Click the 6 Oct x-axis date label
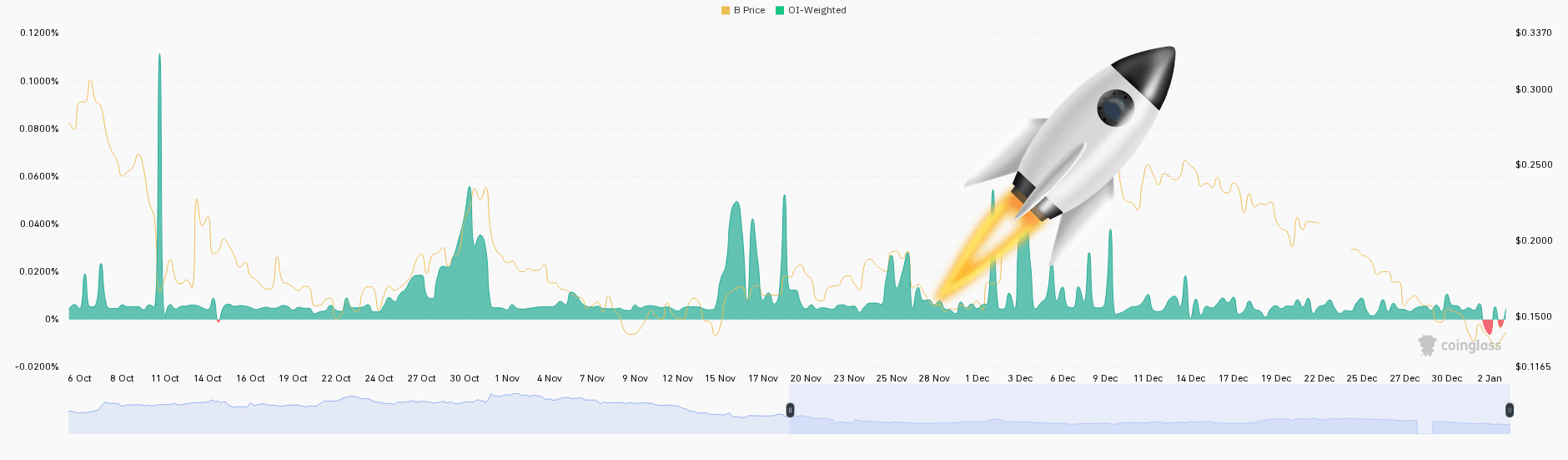 [79, 378]
